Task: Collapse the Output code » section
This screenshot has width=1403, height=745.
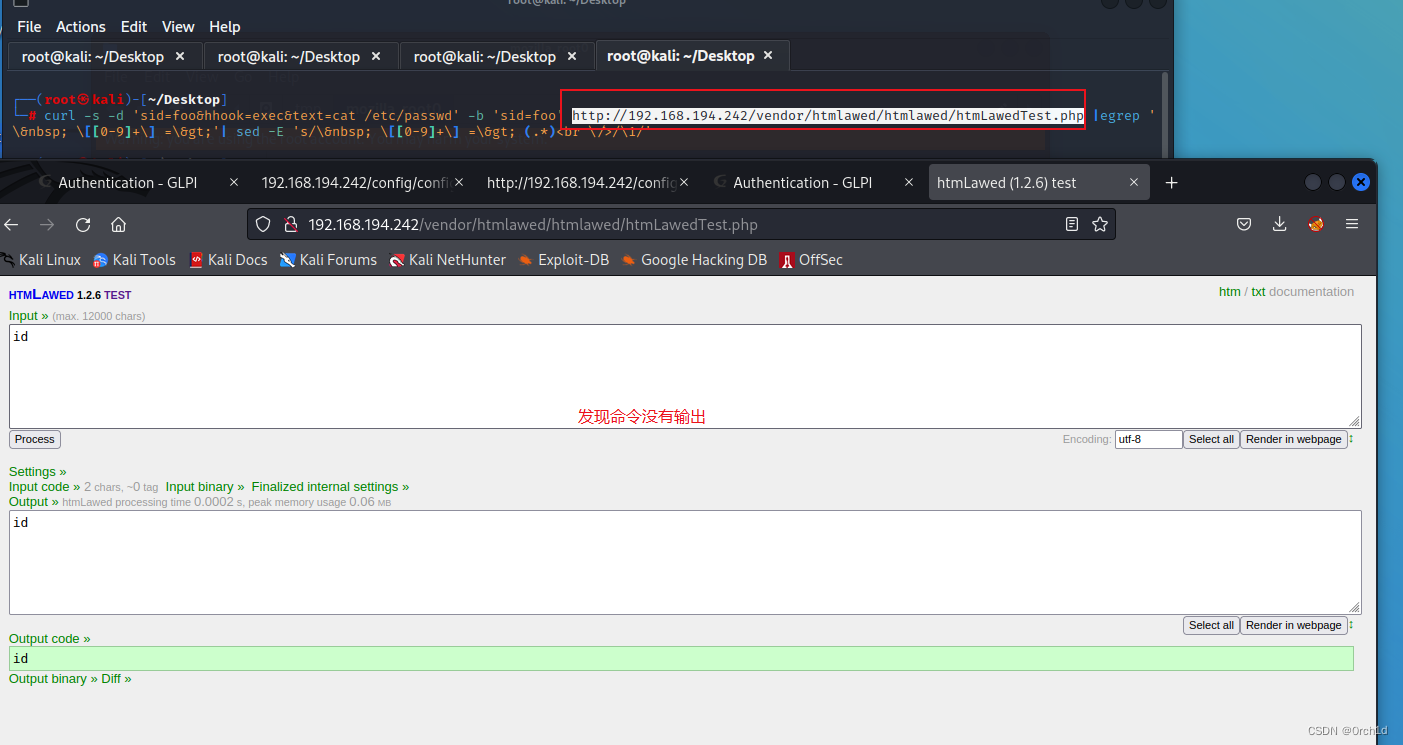Action: [x=50, y=638]
